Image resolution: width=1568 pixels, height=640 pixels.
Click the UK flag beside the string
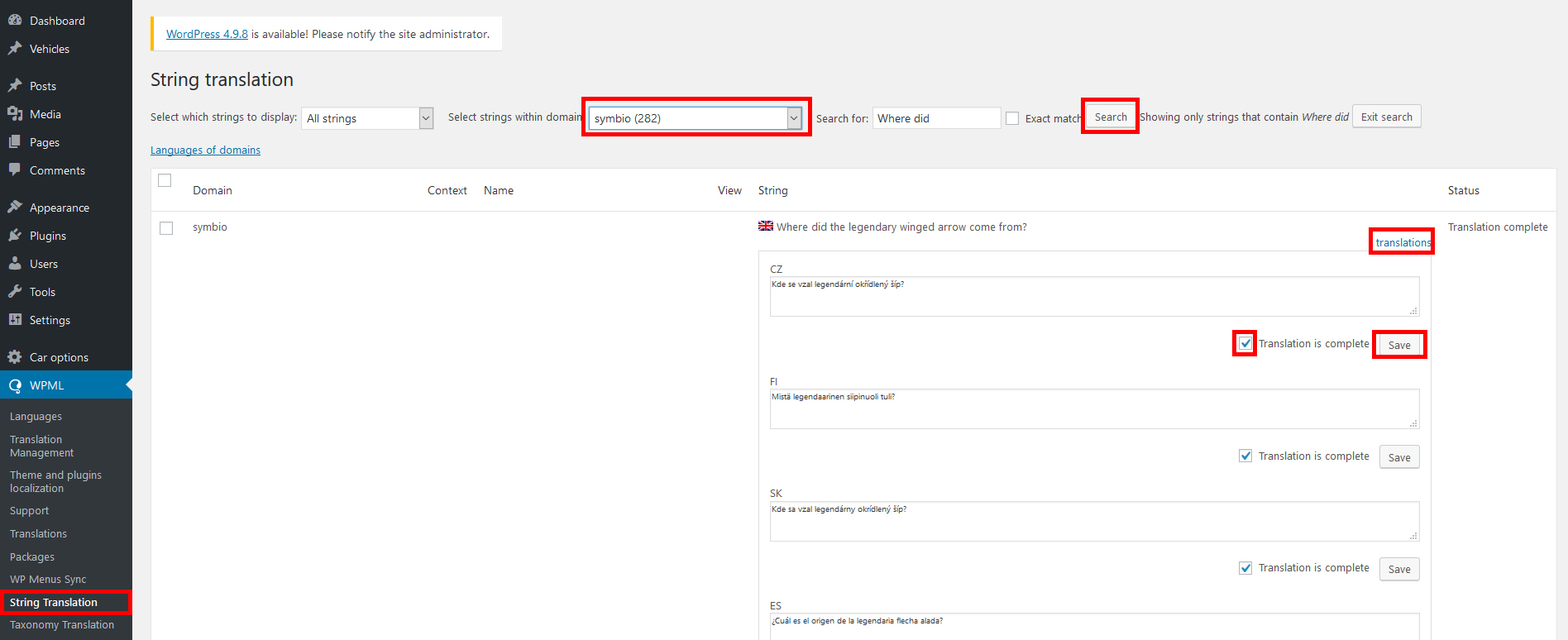[x=766, y=226]
